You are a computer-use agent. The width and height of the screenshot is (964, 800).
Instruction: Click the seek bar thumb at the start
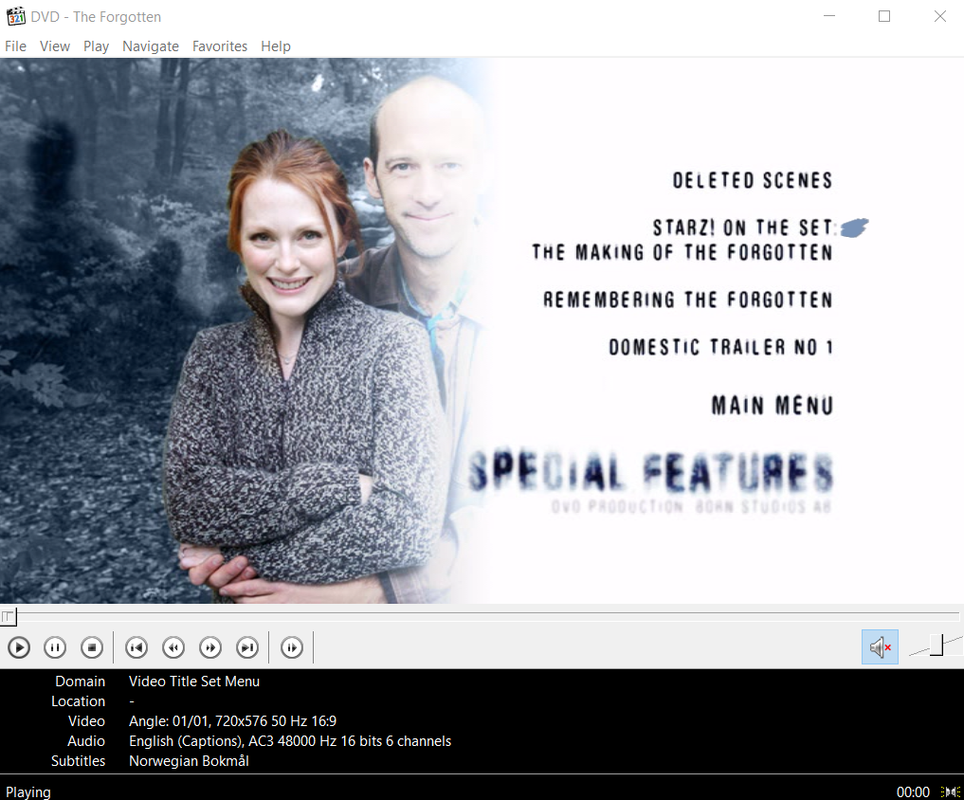(8, 616)
